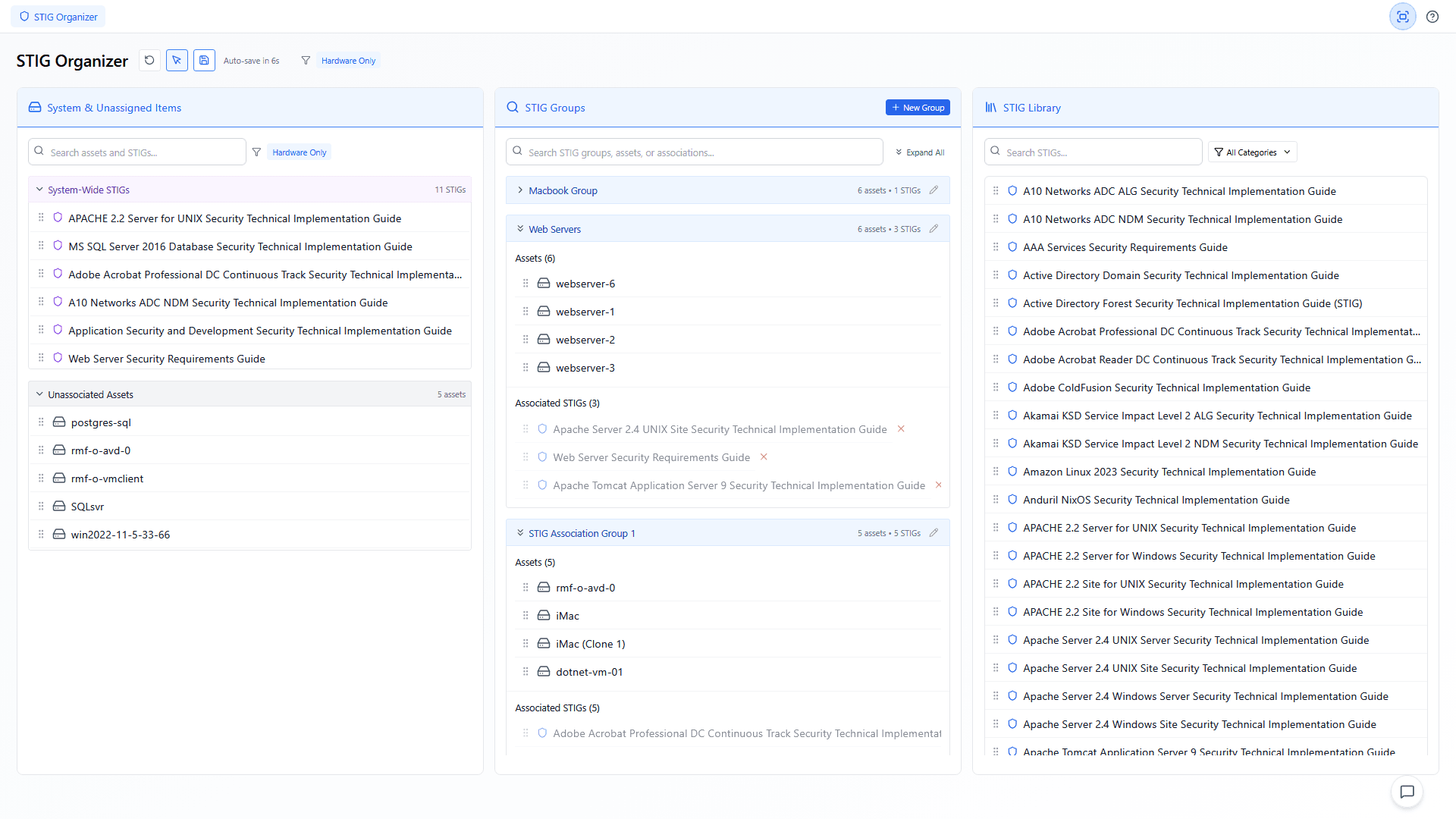The width and height of the screenshot is (1456, 819).
Task: Remove Apache Tomcat Application Server 9 association
Action: (938, 485)
